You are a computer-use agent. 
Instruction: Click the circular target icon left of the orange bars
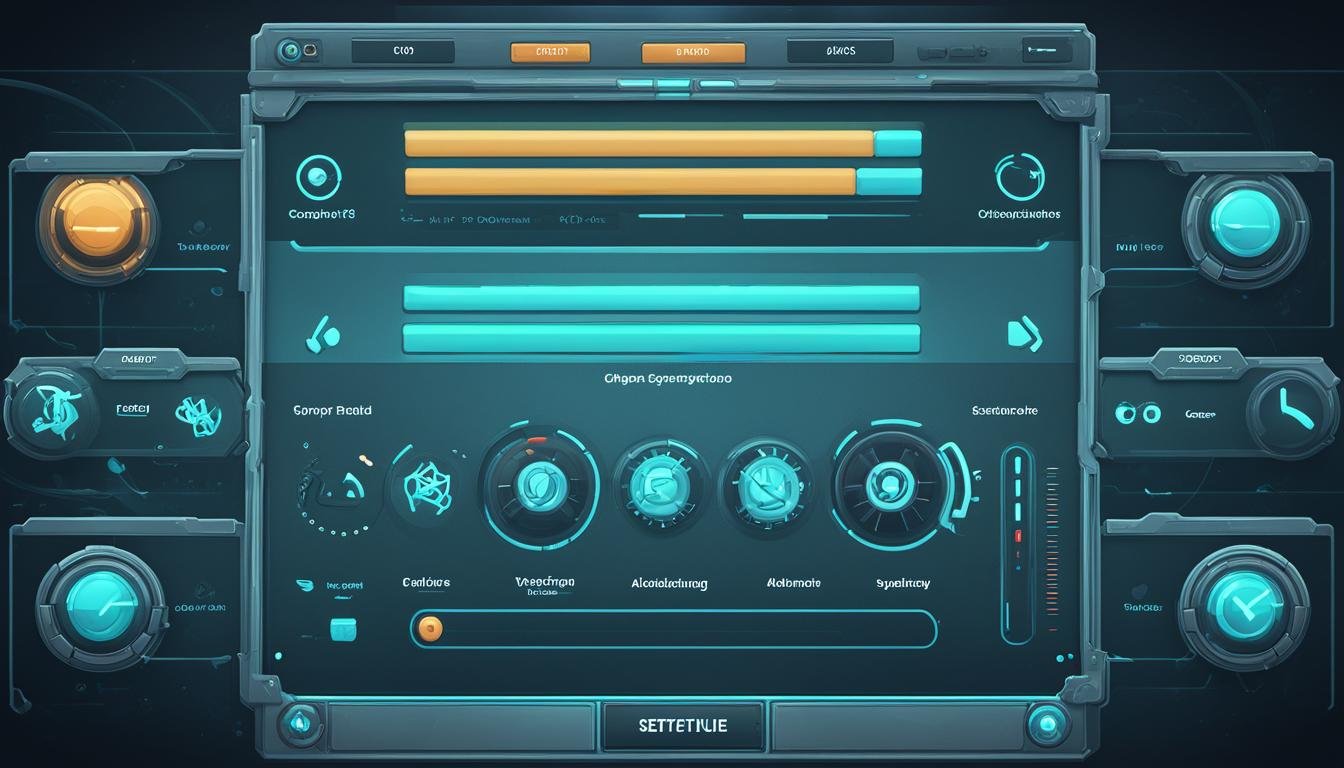tap(319, 177)
